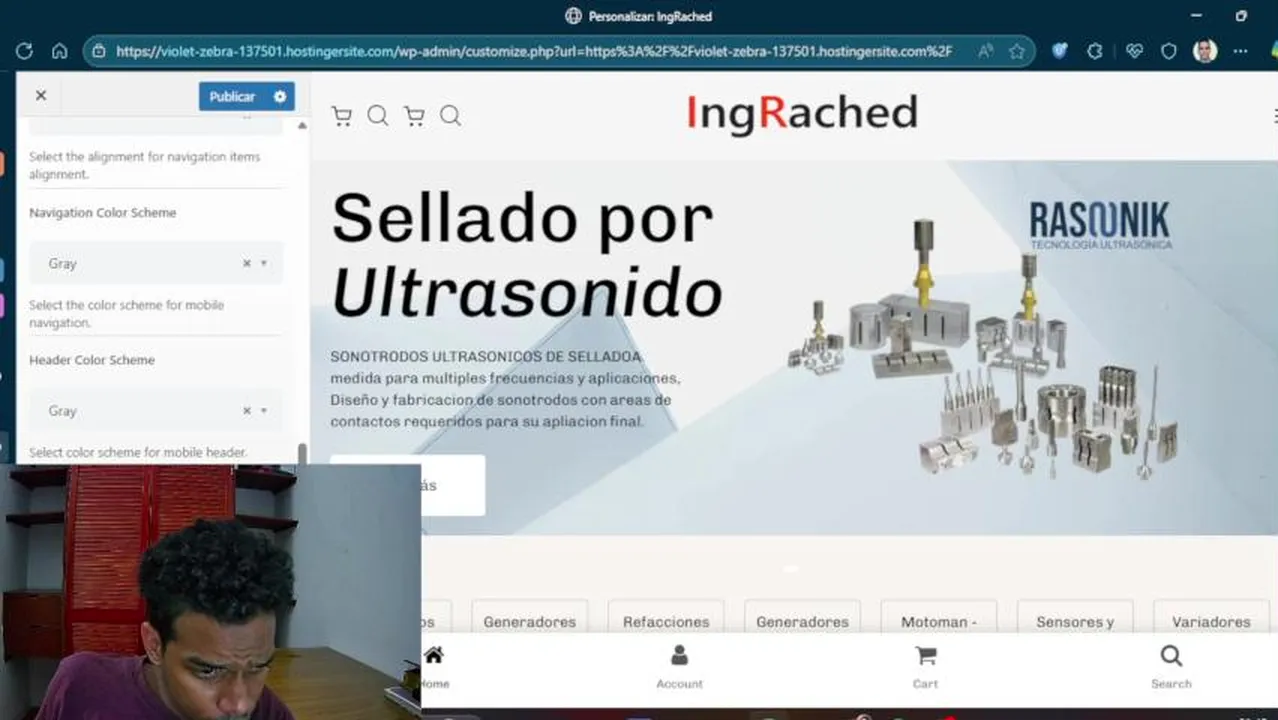
Task: Click the second search magnifier in site header
Action: click(451, 116)
